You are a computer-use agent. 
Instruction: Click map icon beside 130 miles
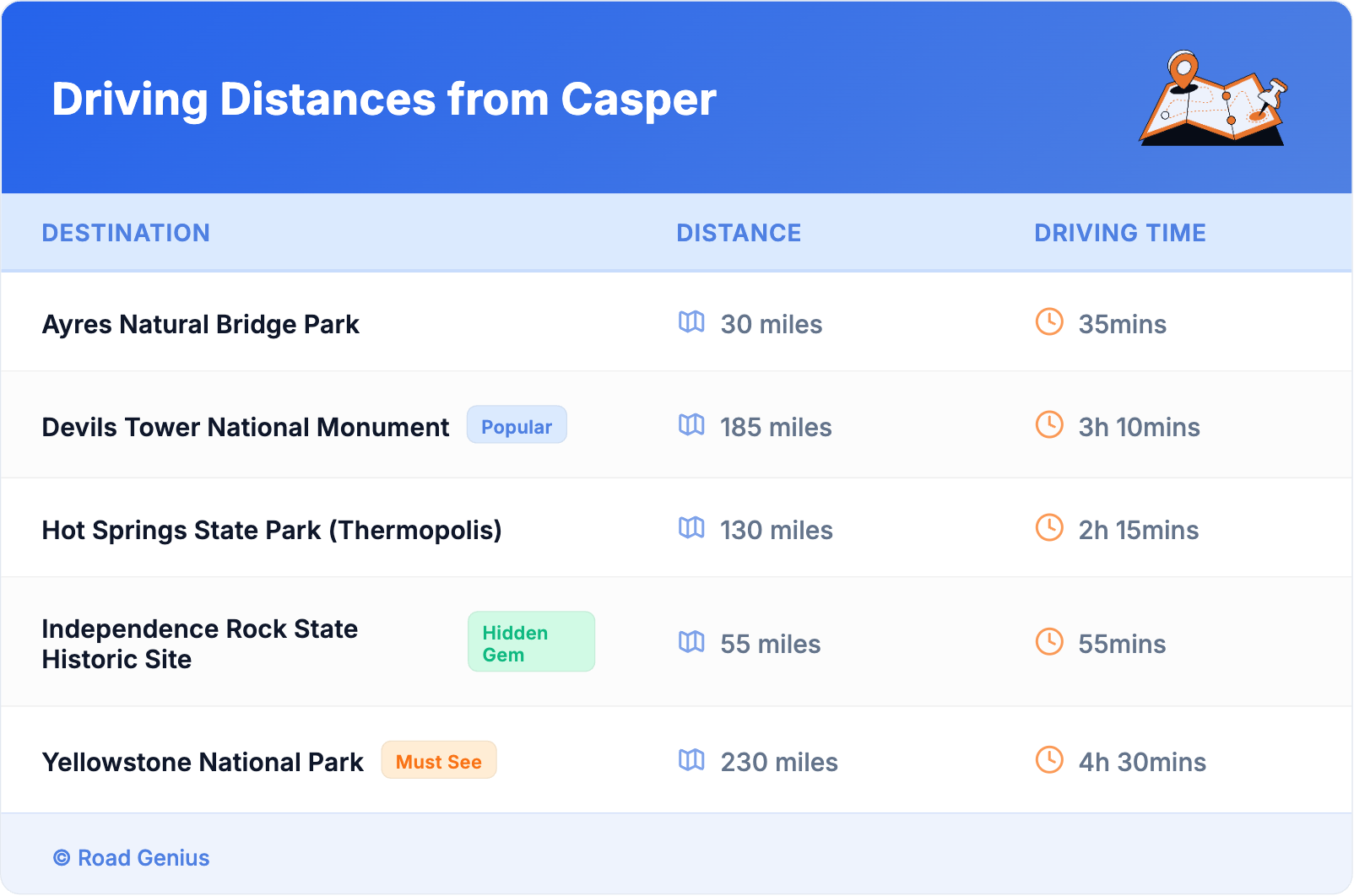point(691,528)
